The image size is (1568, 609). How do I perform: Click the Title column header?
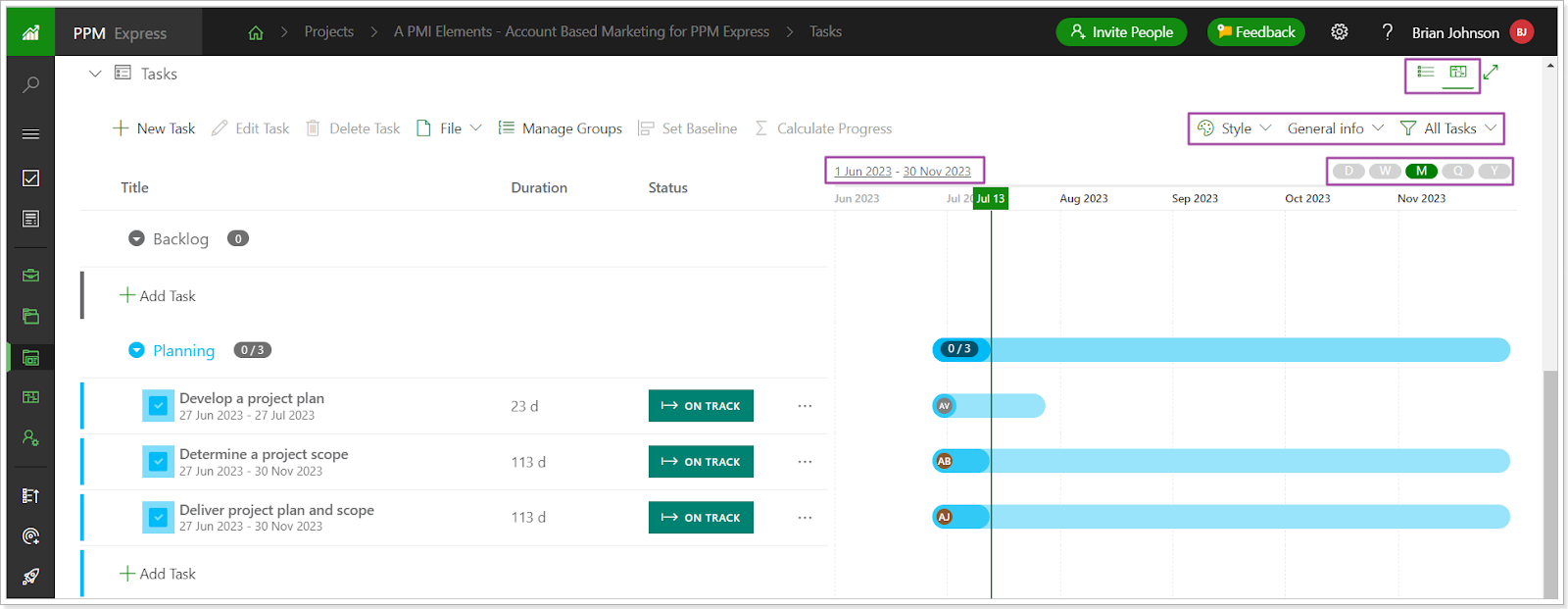134,187
